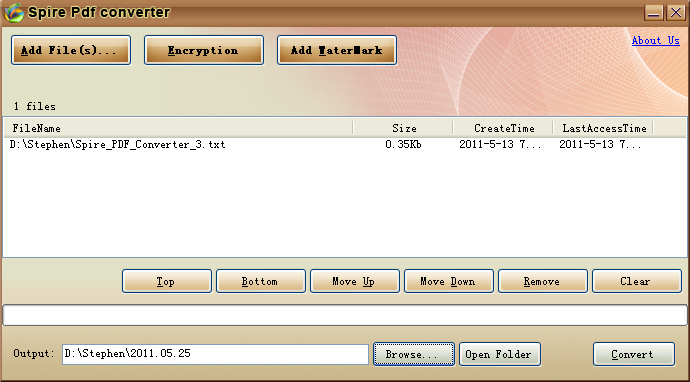Click the 0.35Kb size cell
Viewport: 690px width, 382px height.
tap(403, 144)
